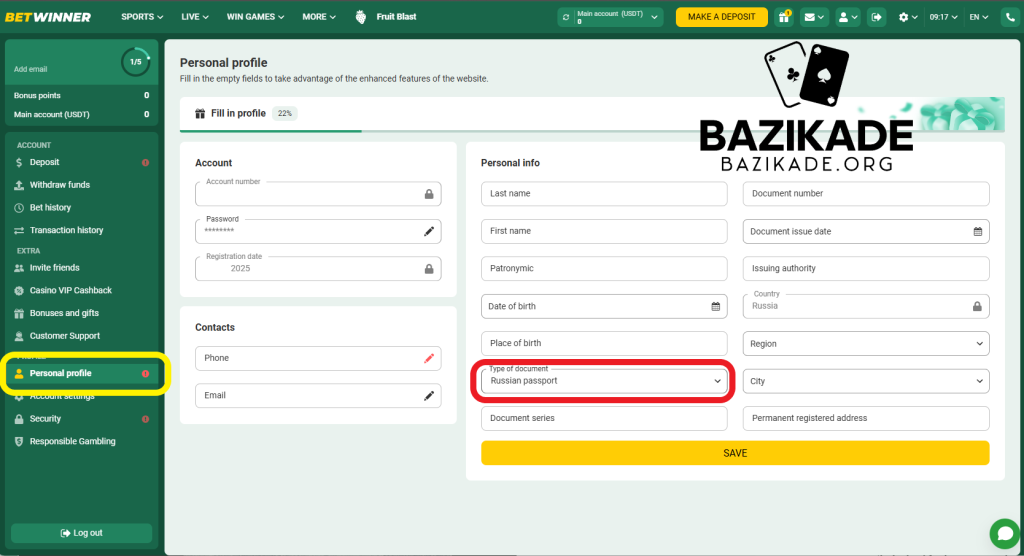This screenshot has height=556, width=1024.
Task: Click the yellow SAVE button
Action: [x=735, y=453]
